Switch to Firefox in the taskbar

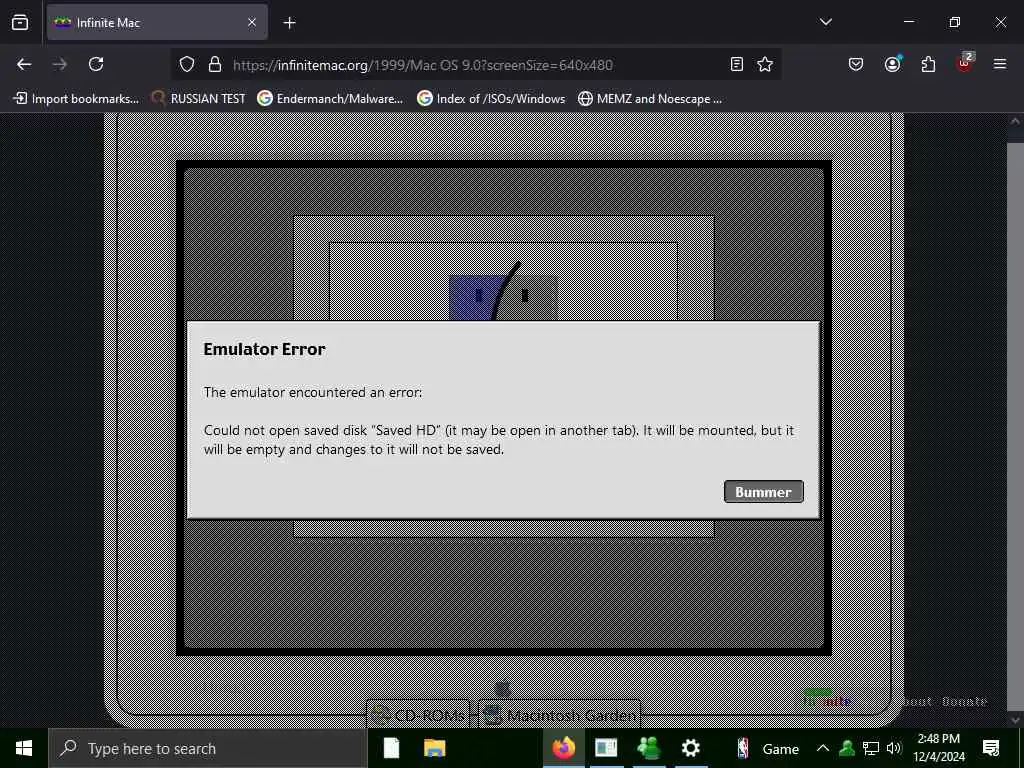point(564,748)
